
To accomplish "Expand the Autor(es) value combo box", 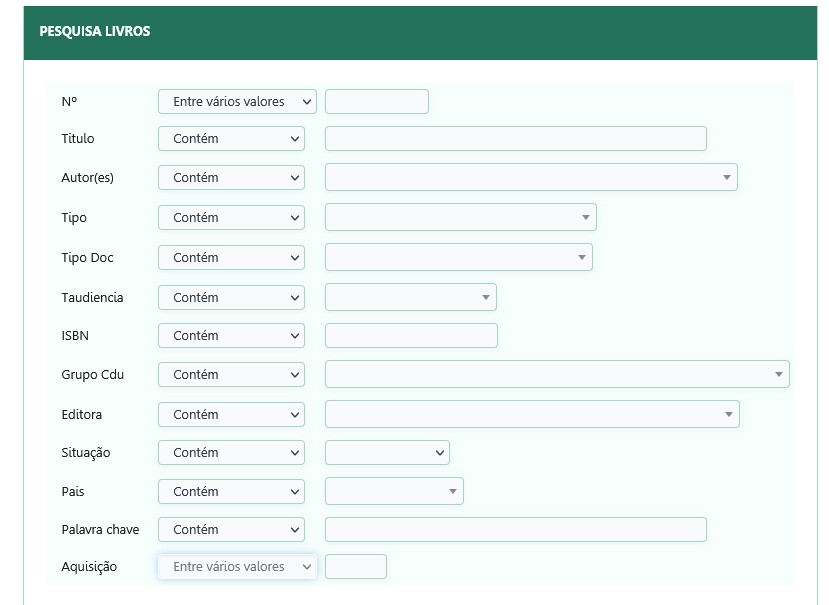I will click(531, 177).
